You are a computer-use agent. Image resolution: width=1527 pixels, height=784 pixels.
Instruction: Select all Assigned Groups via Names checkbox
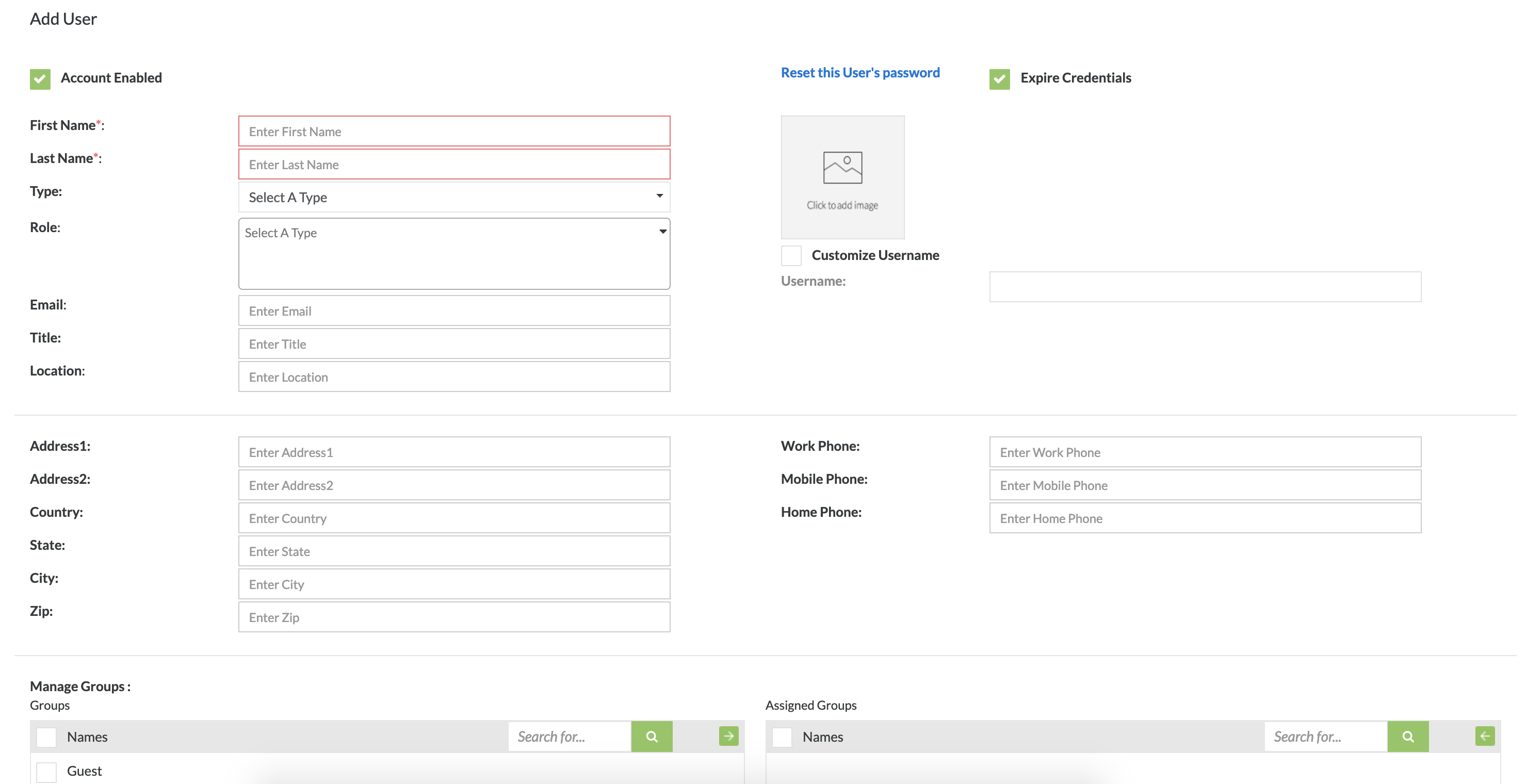click(782, 737)
